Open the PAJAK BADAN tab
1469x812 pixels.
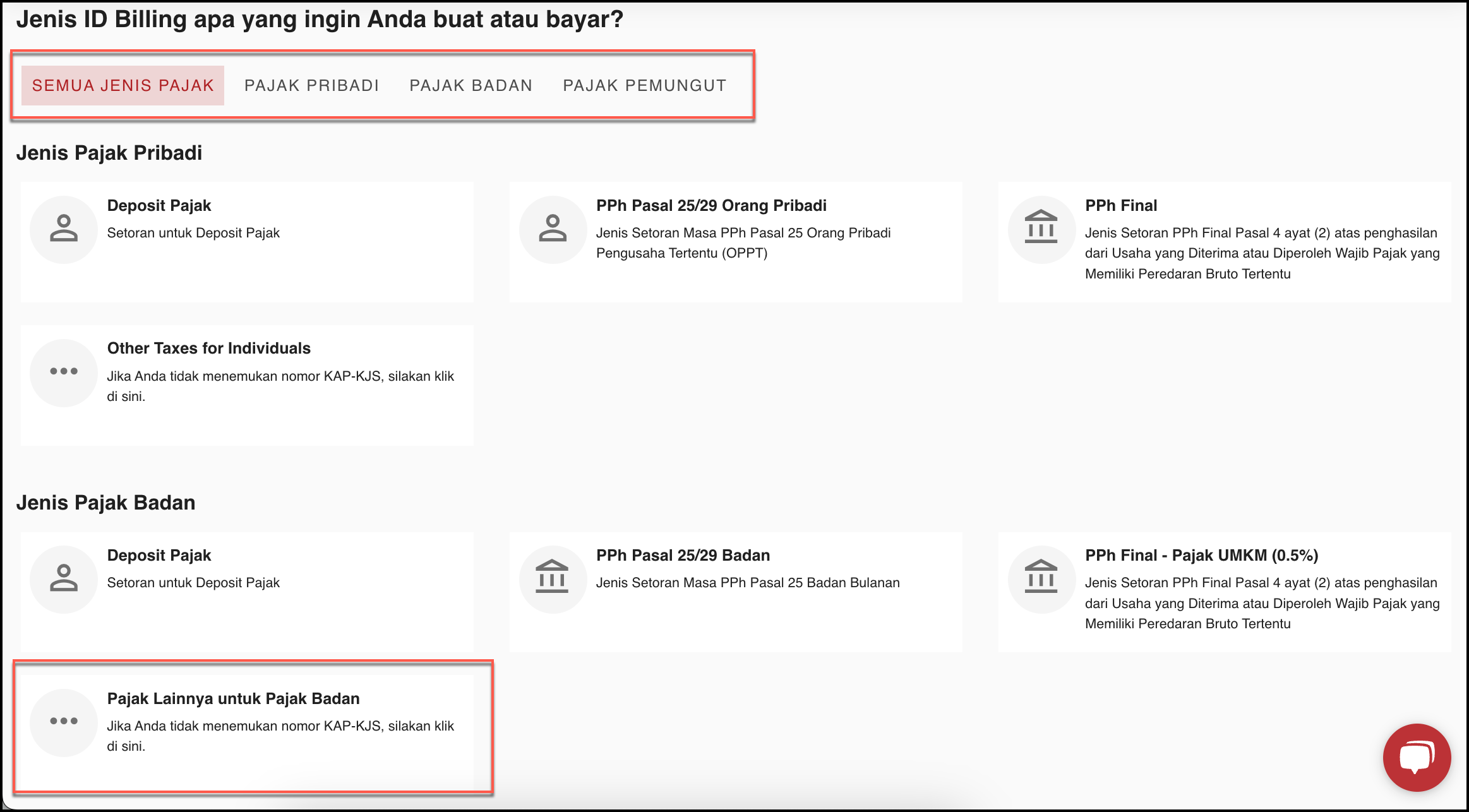point(471,85)
